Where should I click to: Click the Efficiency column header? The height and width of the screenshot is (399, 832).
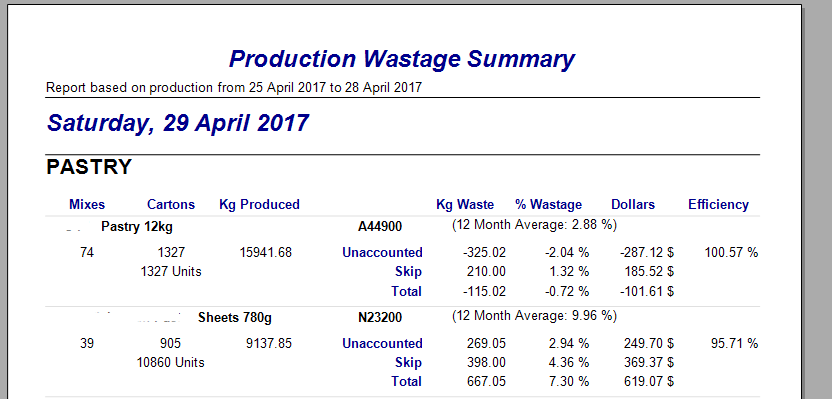pos(718,204)
